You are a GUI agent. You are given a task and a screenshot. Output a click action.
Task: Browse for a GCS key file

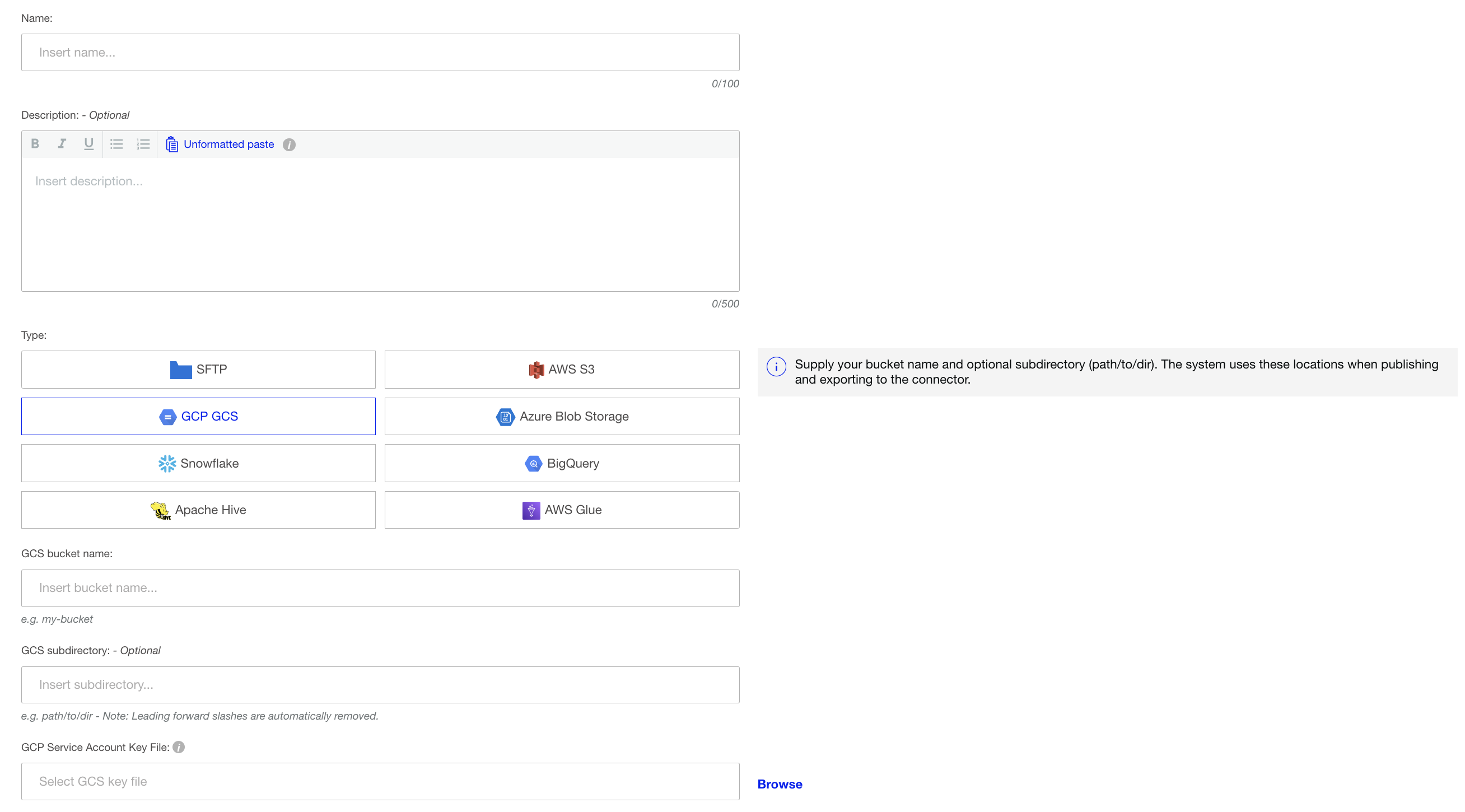780,784
